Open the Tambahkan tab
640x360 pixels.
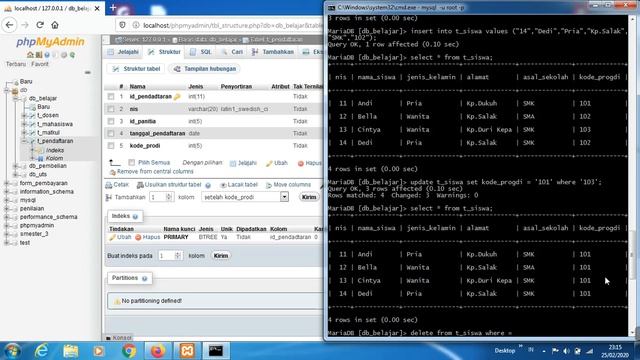click(x=273, y=52)
